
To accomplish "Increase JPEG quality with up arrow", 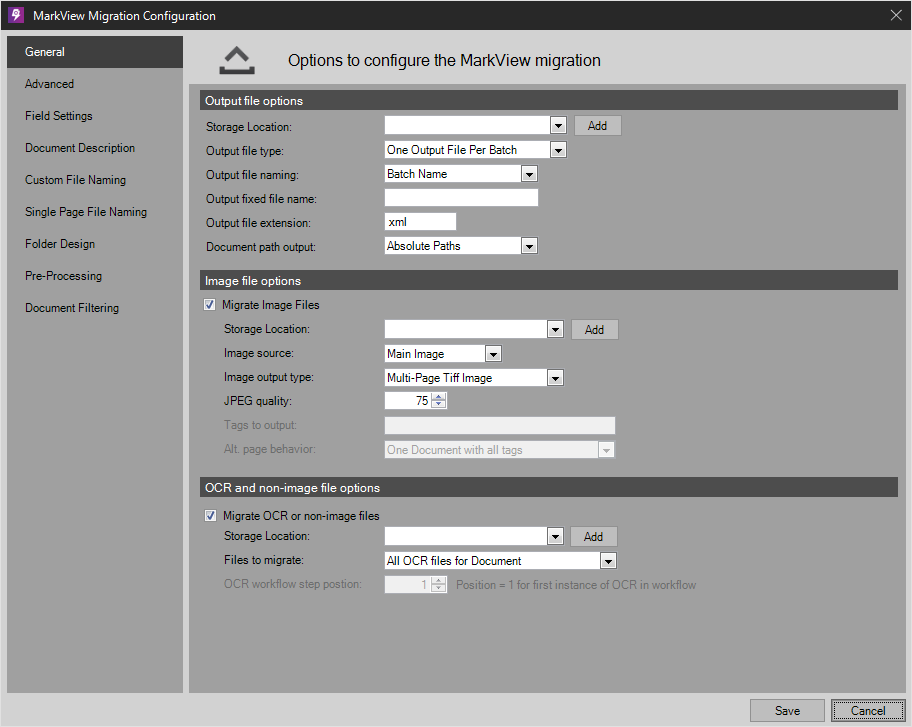I will pos(439,397).
